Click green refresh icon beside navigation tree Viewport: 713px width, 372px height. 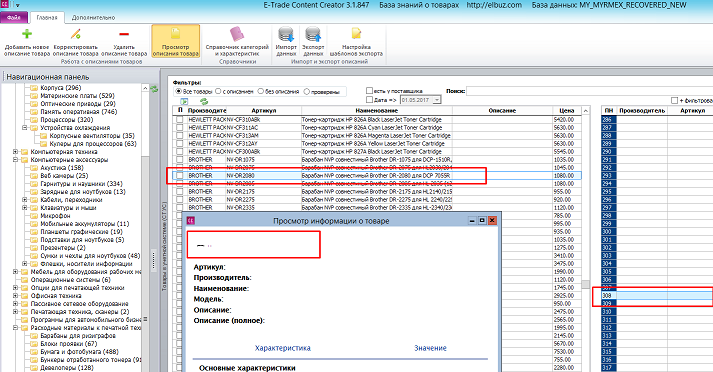tap(155, 89)
